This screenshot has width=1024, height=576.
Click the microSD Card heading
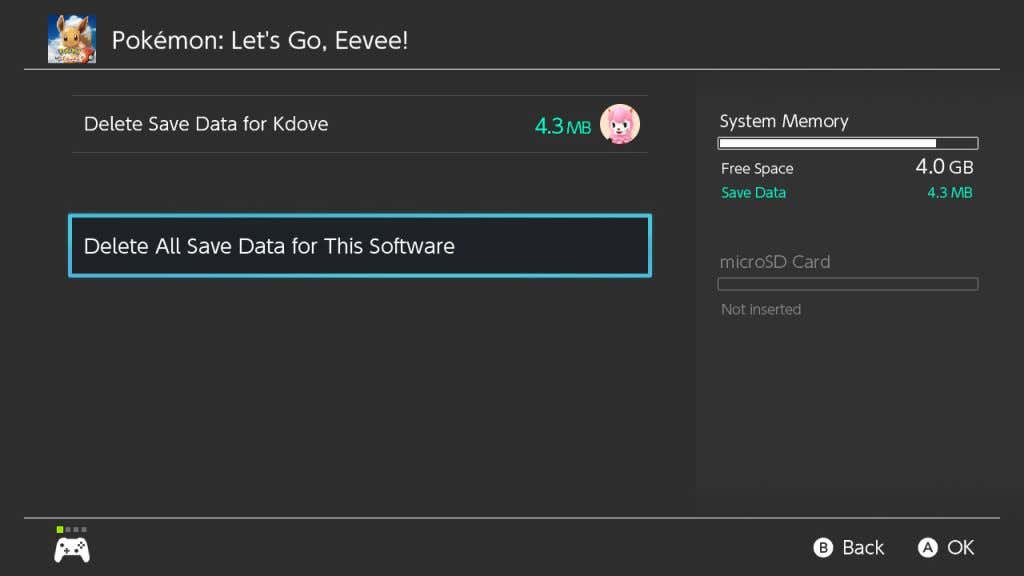(775, 262)
